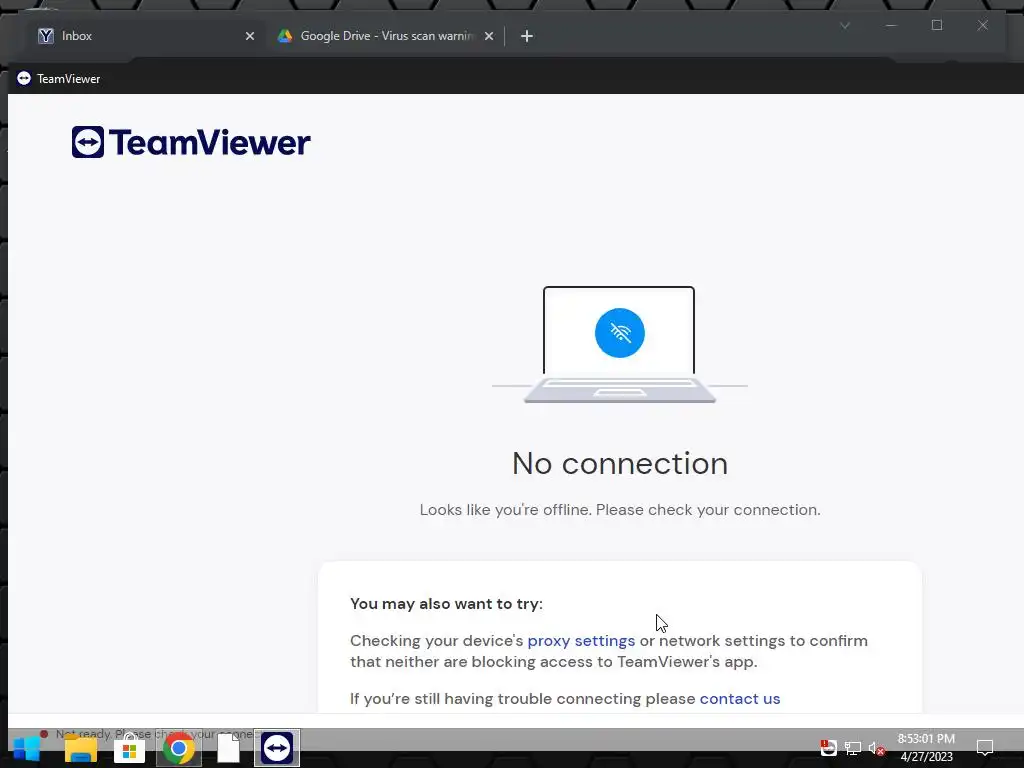Switch to the Inbox browser tab

click(x=145, y=36)
